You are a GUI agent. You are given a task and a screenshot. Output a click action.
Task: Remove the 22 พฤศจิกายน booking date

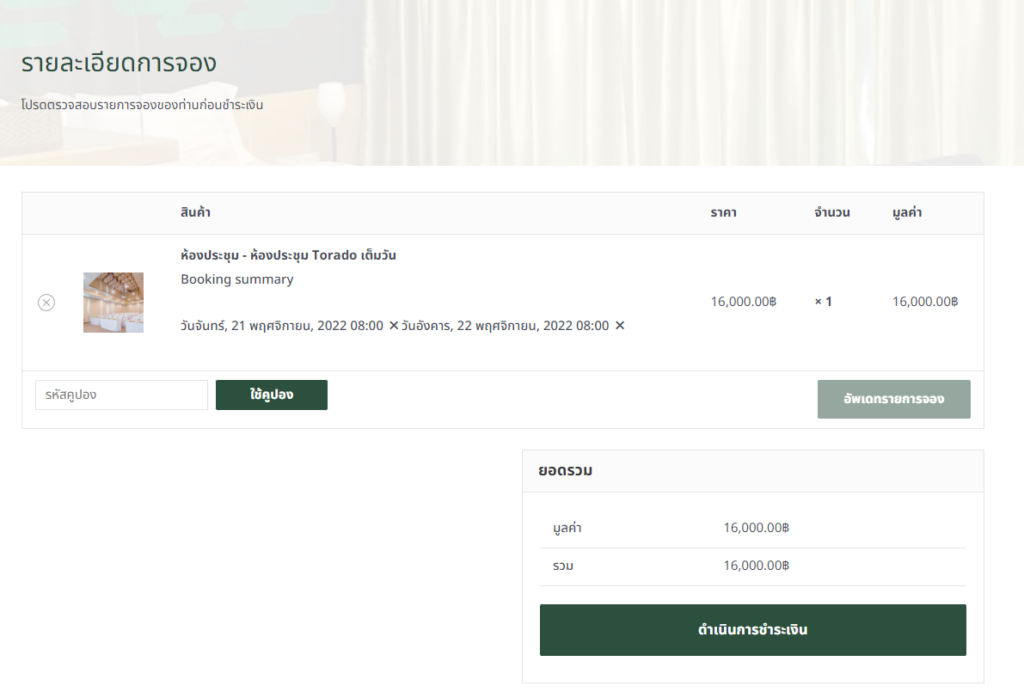(620, 326)
